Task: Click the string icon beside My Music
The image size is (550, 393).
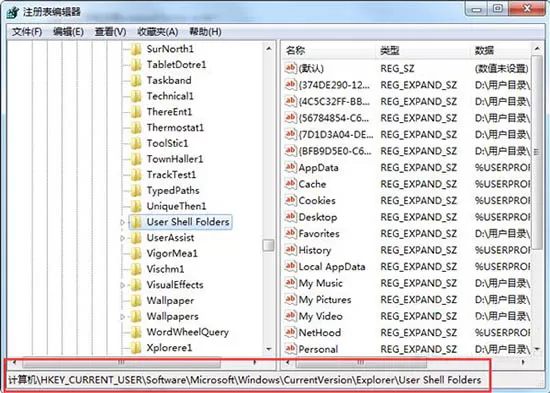Action: (x=290, y=282)
